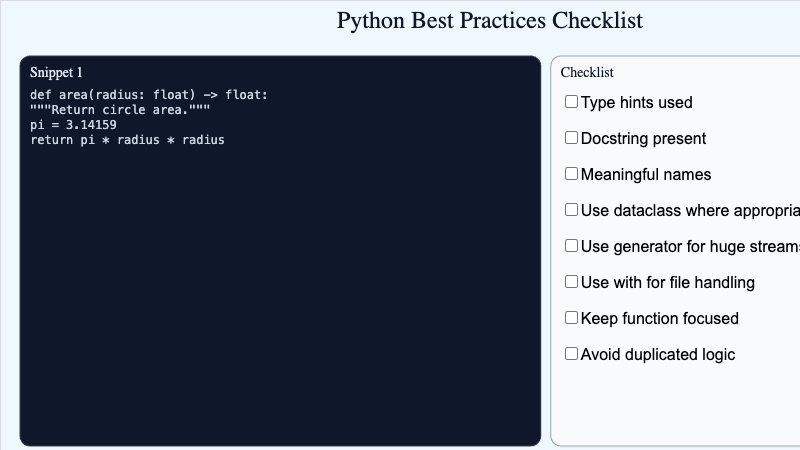Screen dimensions: 800x450
Task: Select the Use with for file handling checkbox
Action: 572,282
